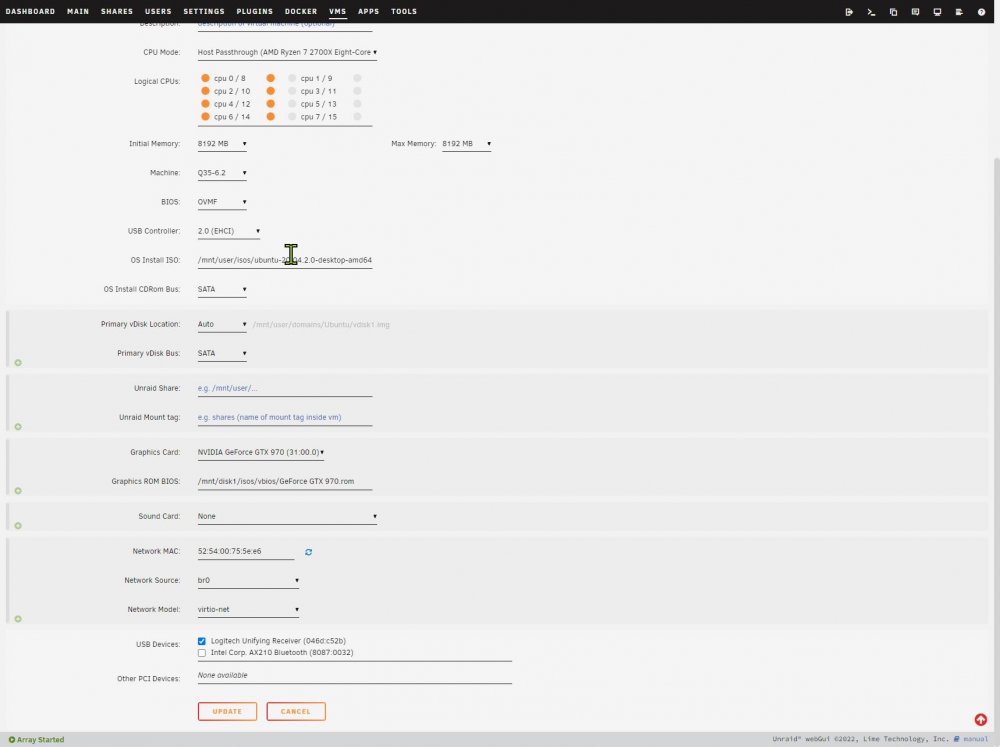Screen dimensions: 1000x747
Task: Open the Graphics Card dropdown
Action: pyautogui.click(x=261, y=452)
